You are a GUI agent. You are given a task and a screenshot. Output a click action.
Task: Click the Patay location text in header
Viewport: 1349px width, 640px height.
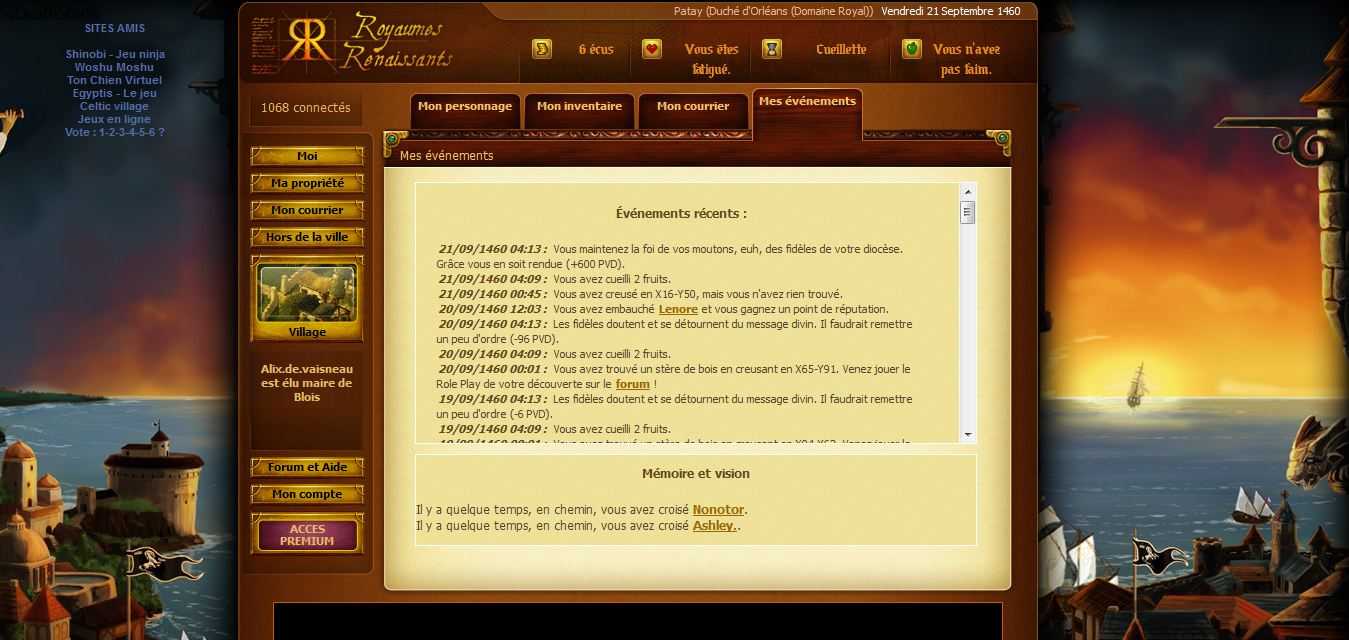pos(774,11)
